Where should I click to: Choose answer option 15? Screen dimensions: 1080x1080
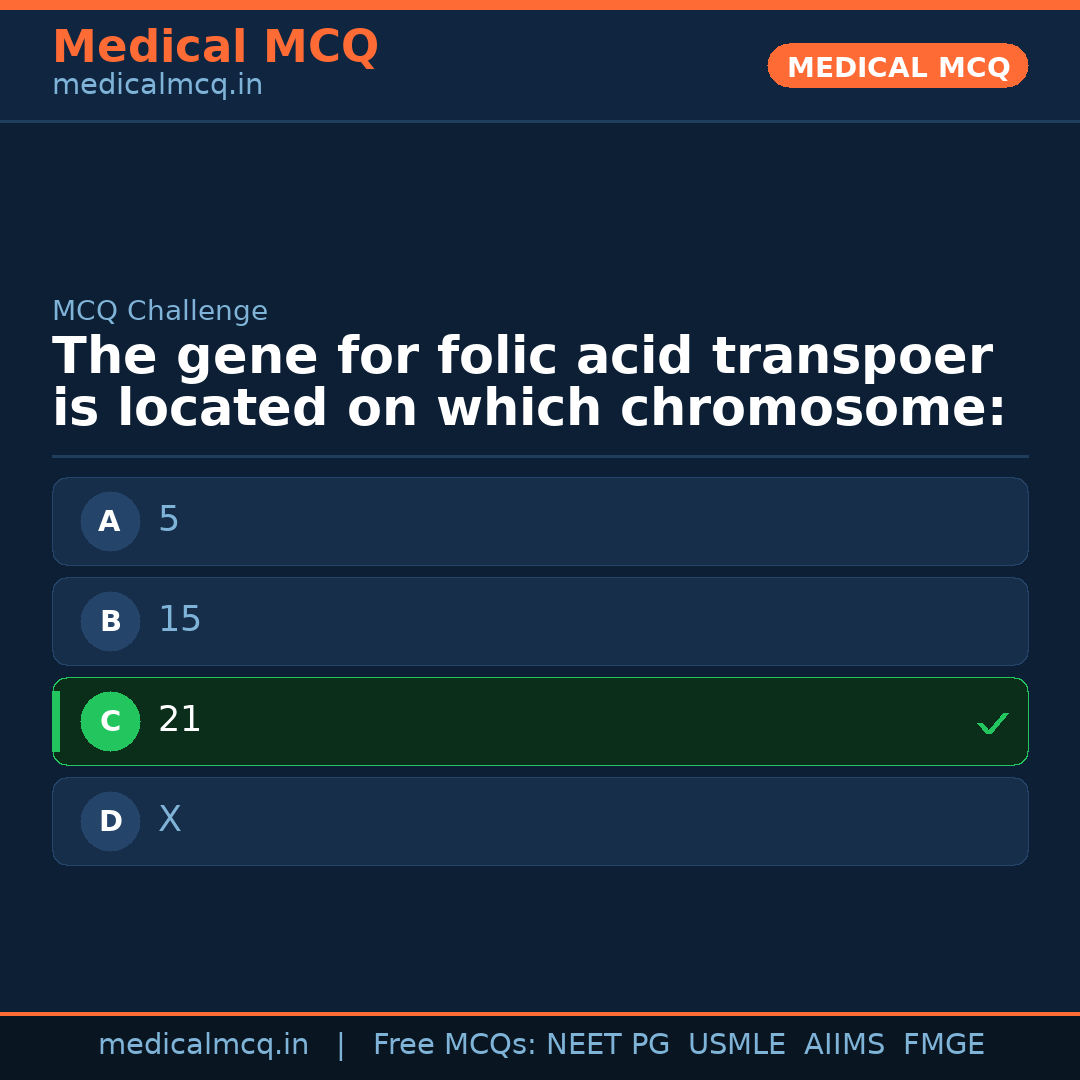540,621
